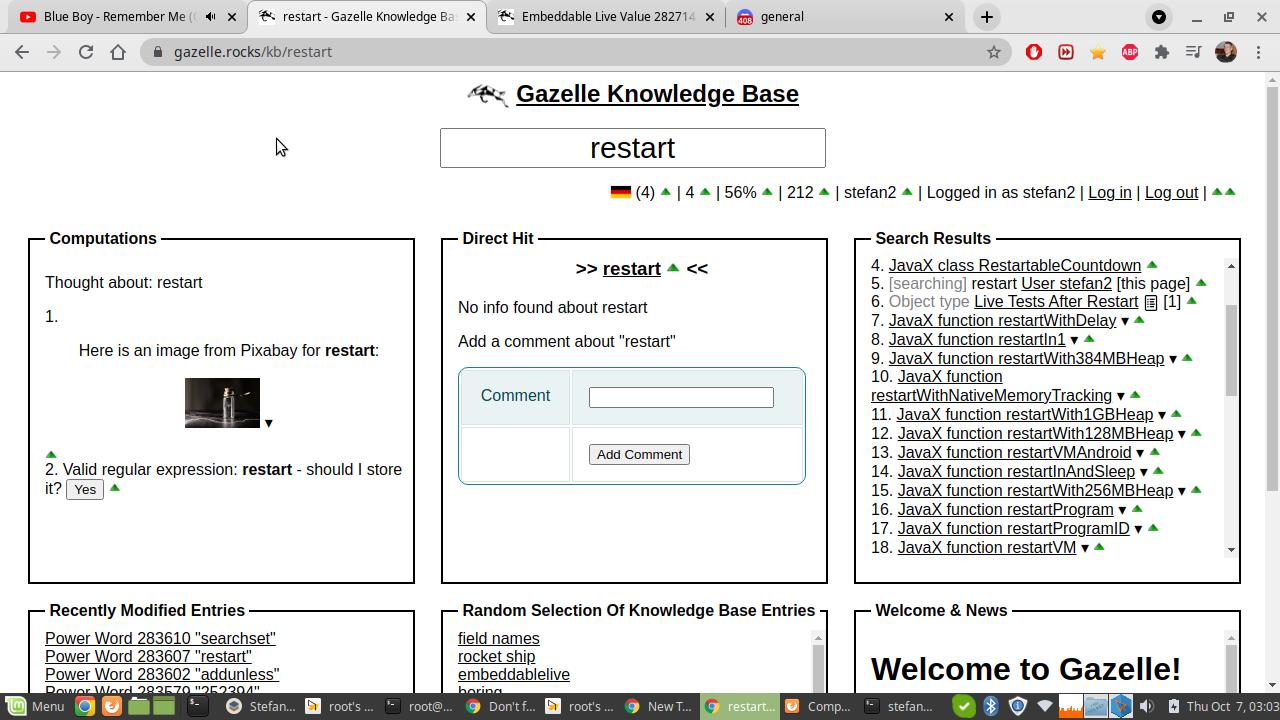This screenshot has height=720, width=1280.
Task: Click green up-arrow next to Direct Hit restart
Action: [673, 268]
